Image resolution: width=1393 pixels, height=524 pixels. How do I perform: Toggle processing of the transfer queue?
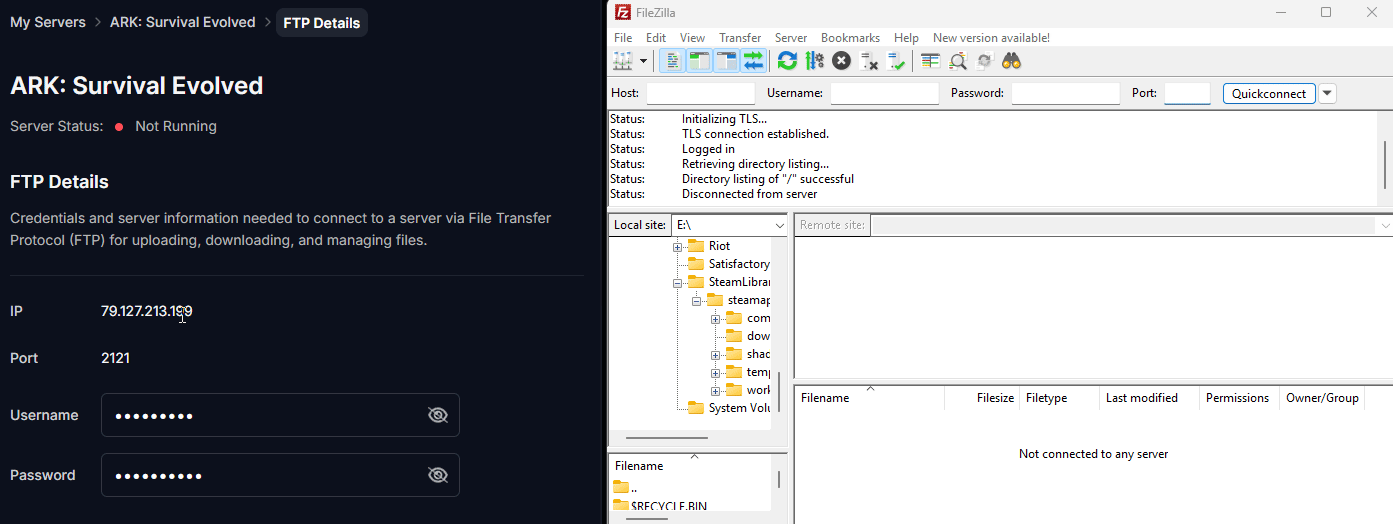(814, 61)
